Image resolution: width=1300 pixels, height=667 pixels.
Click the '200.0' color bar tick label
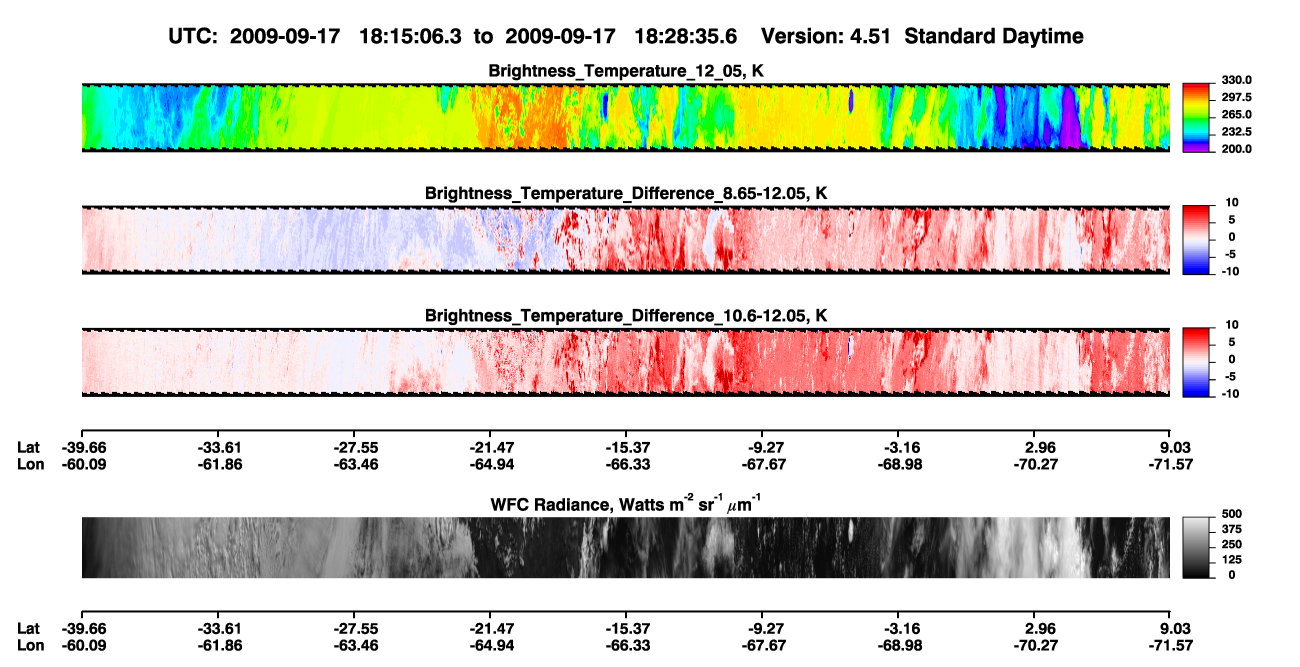pyautogui.click(x=1237, y=149)
